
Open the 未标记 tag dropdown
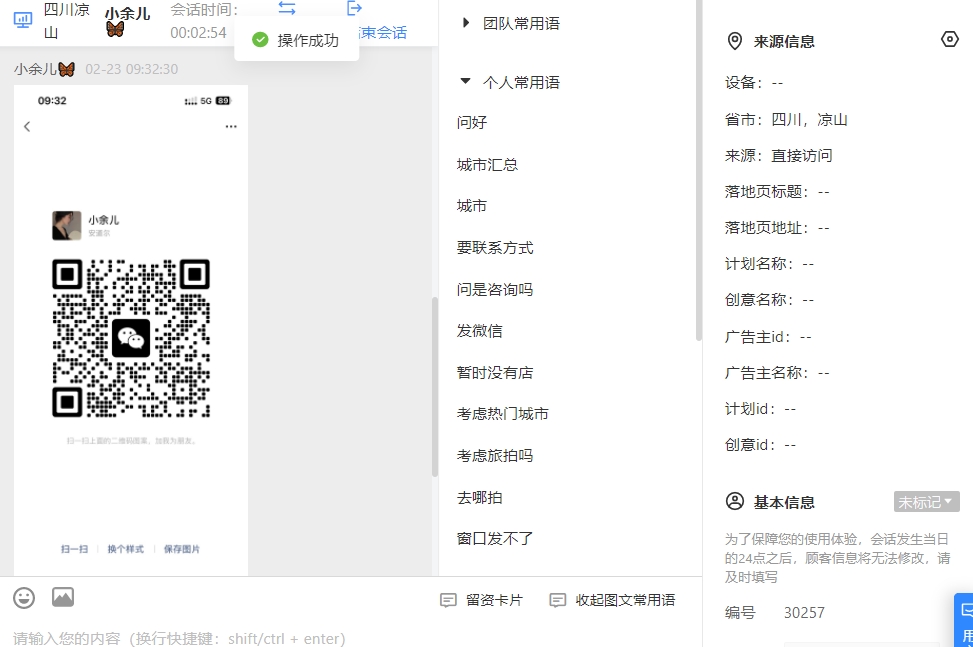(x=926, y=502)
